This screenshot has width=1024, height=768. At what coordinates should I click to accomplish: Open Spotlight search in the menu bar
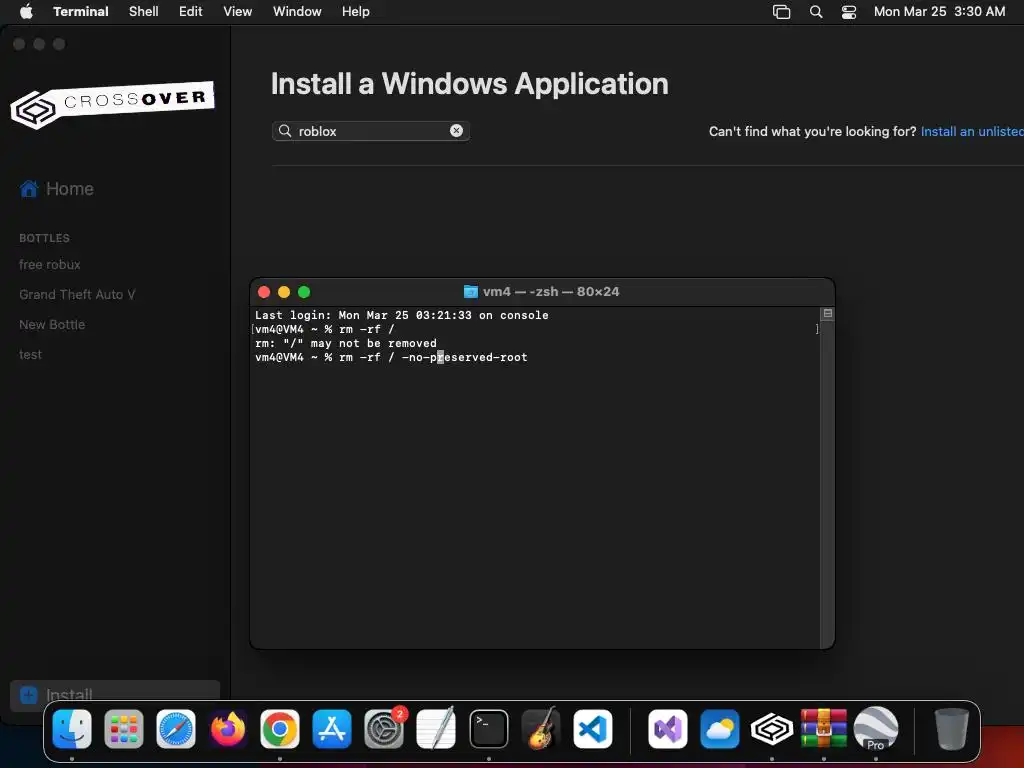(x=816, y=12)
